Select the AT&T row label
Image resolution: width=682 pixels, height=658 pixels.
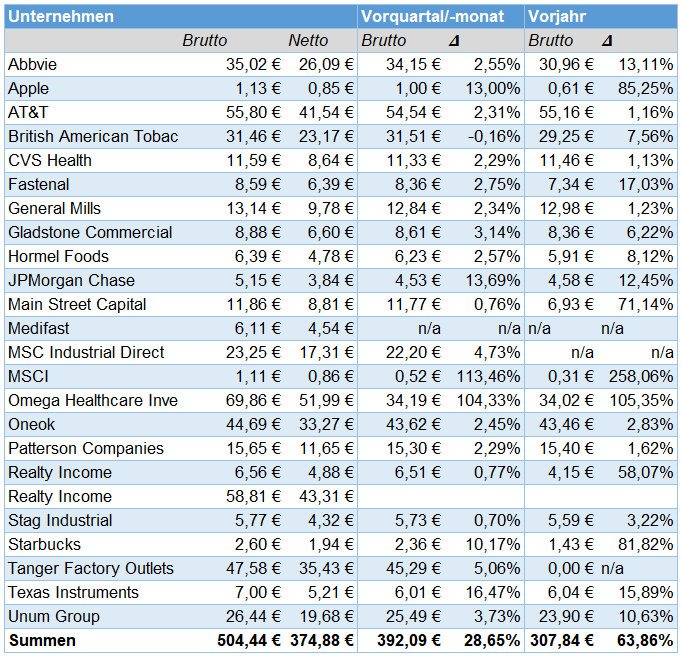click(28, 112)
